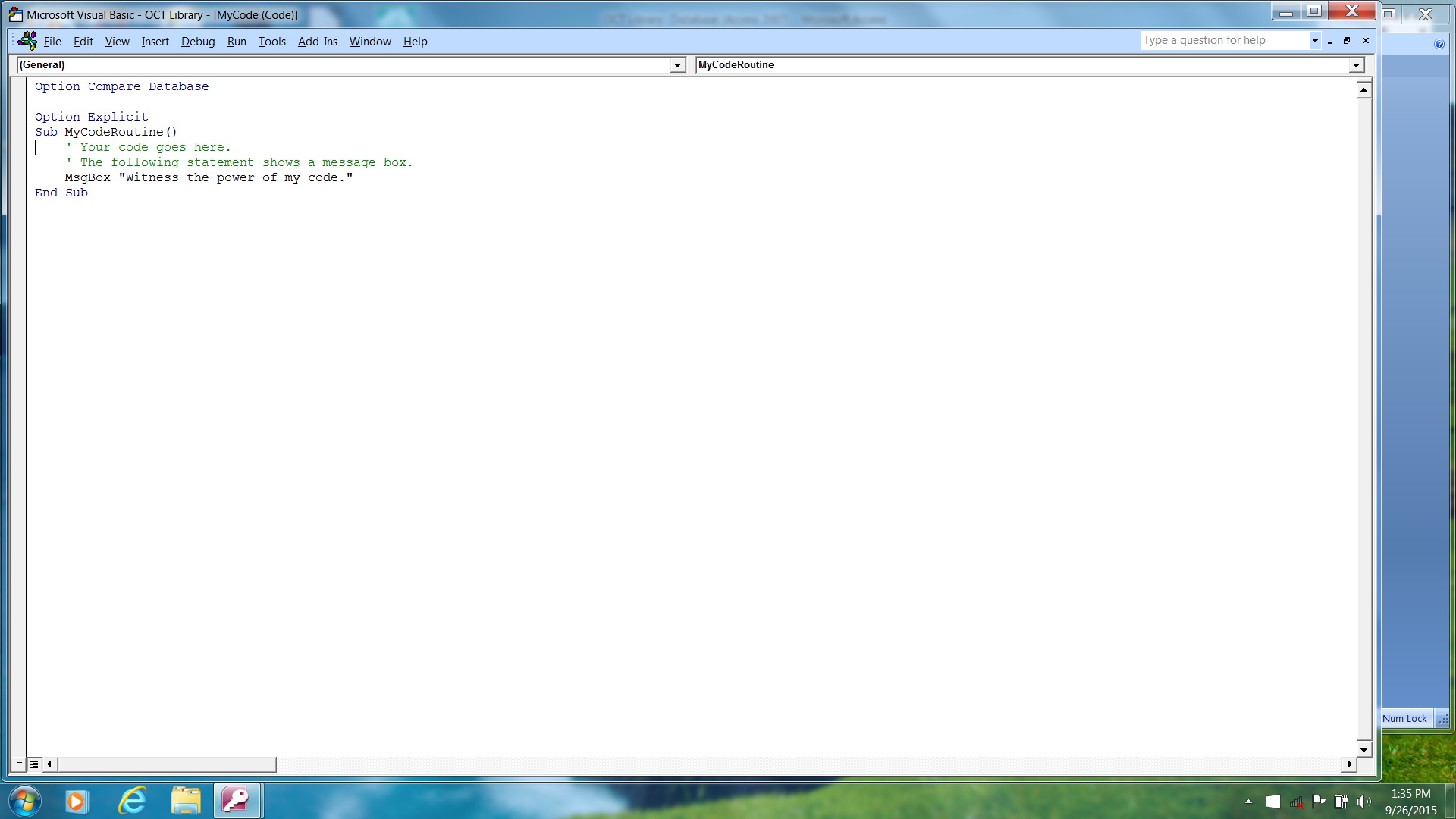
Task: Click the horizontal scrollbar thumb
Action: (167, 764)
